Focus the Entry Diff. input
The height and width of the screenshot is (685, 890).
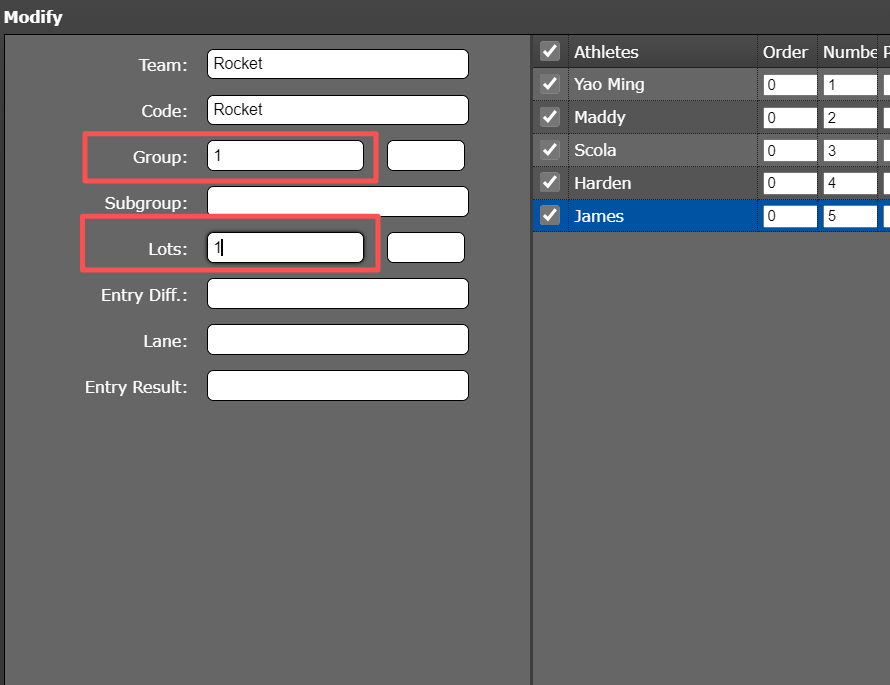(x=337, y=294)
